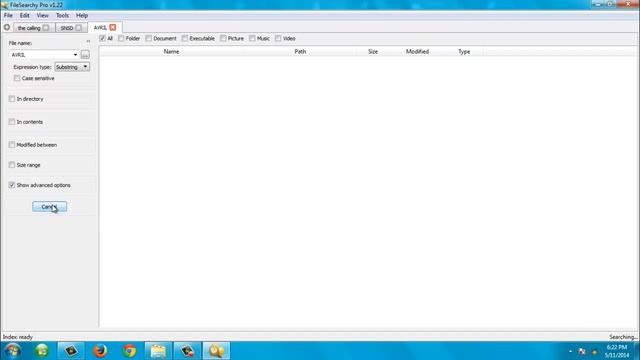Open the Tools menu

click(x=62, y=15)
